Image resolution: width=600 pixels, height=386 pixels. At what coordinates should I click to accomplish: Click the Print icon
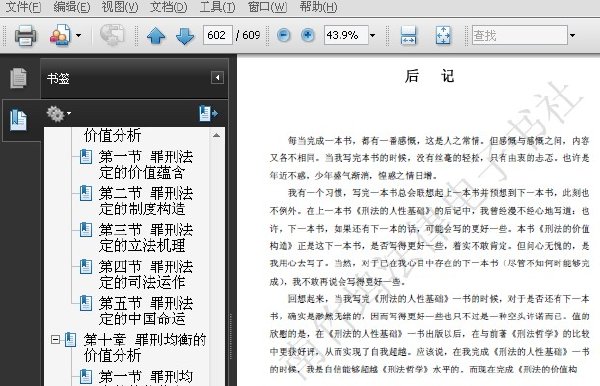26,36
